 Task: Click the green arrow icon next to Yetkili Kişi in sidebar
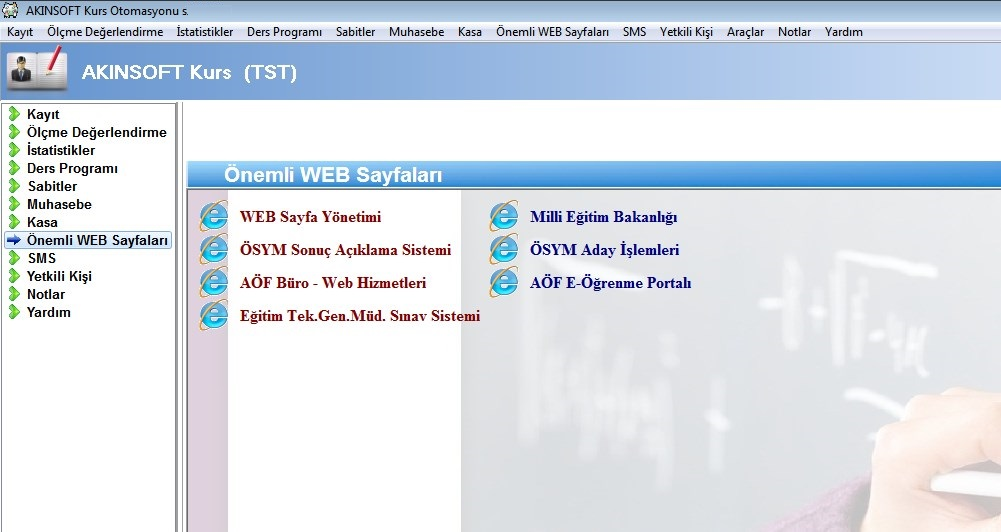14,276
